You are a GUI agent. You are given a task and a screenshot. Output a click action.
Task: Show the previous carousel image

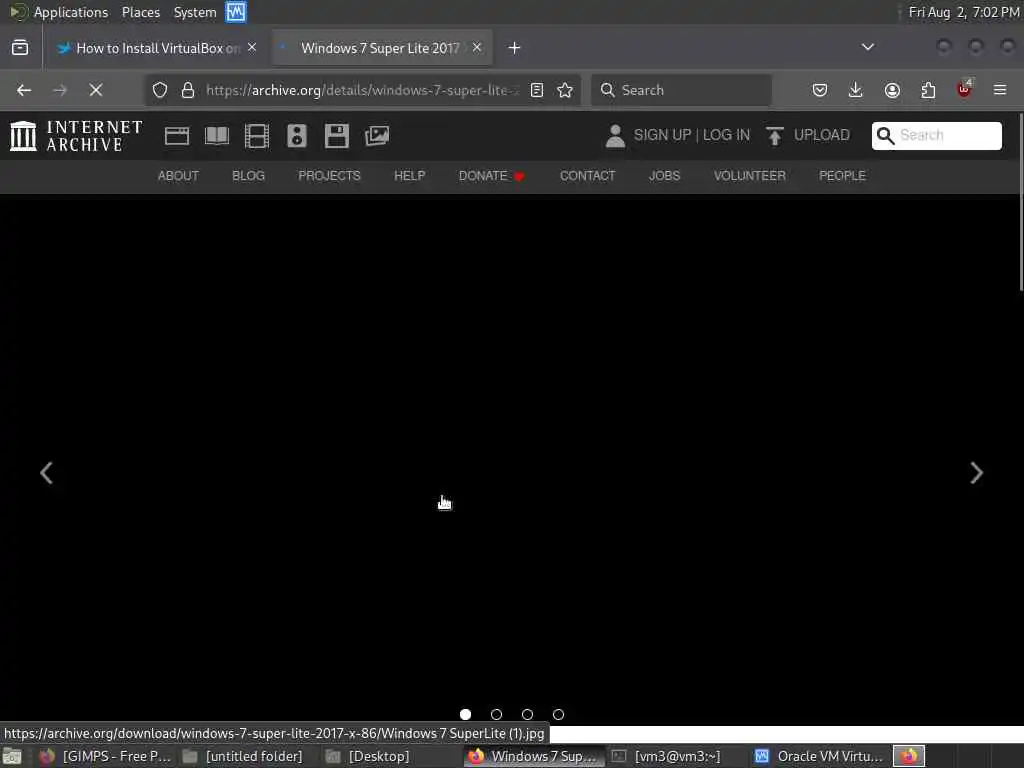[46, 473]
